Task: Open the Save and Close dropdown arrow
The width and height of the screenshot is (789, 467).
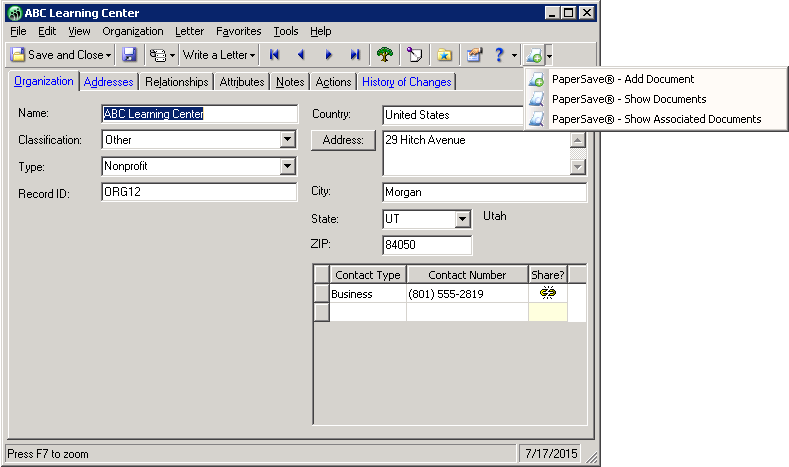Action: [109, 55]
